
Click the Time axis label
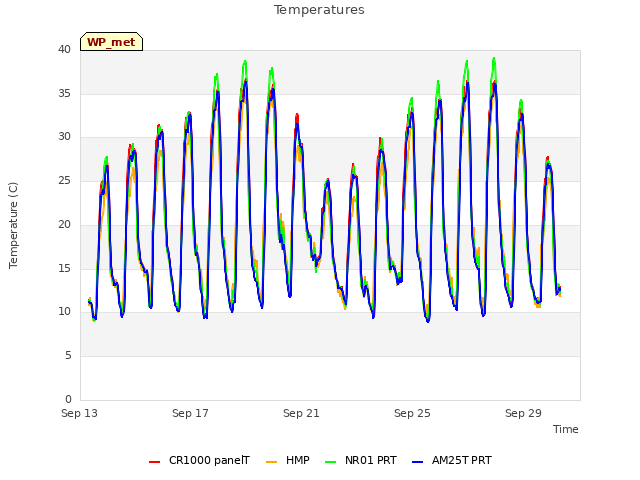(566, 429)
